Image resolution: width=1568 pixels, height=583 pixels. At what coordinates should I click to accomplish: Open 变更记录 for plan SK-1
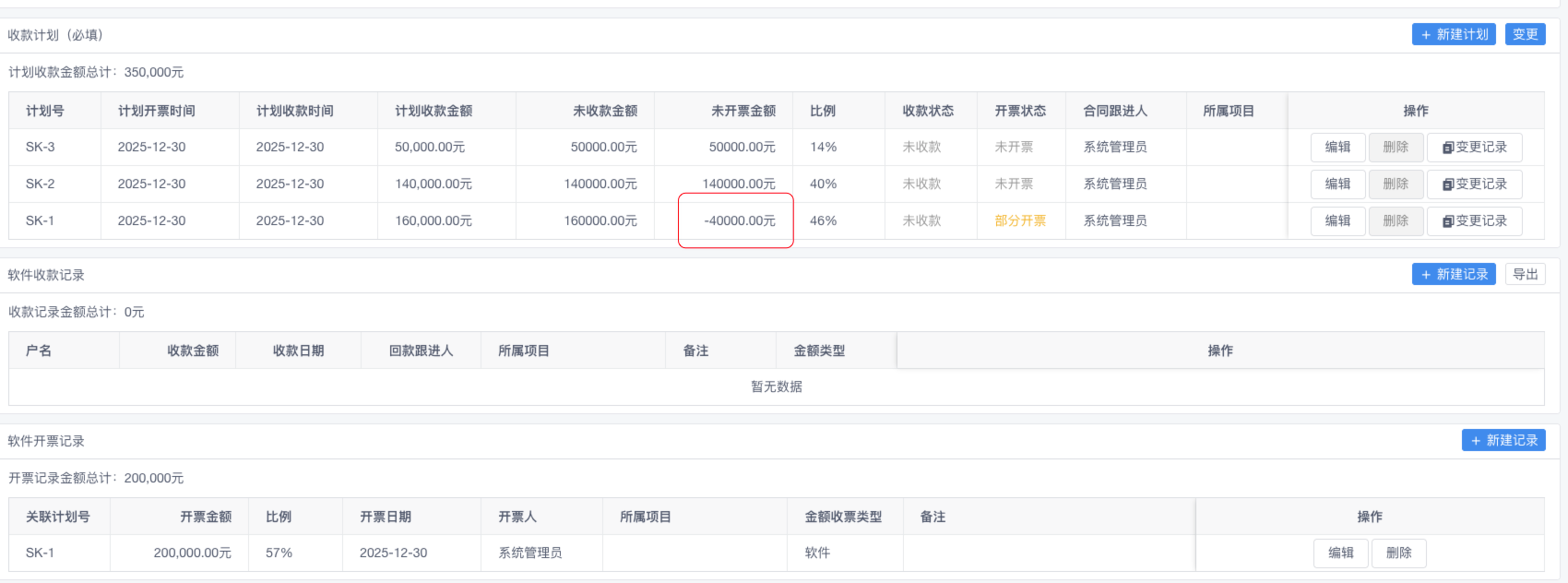click(x=1474, y=220)
